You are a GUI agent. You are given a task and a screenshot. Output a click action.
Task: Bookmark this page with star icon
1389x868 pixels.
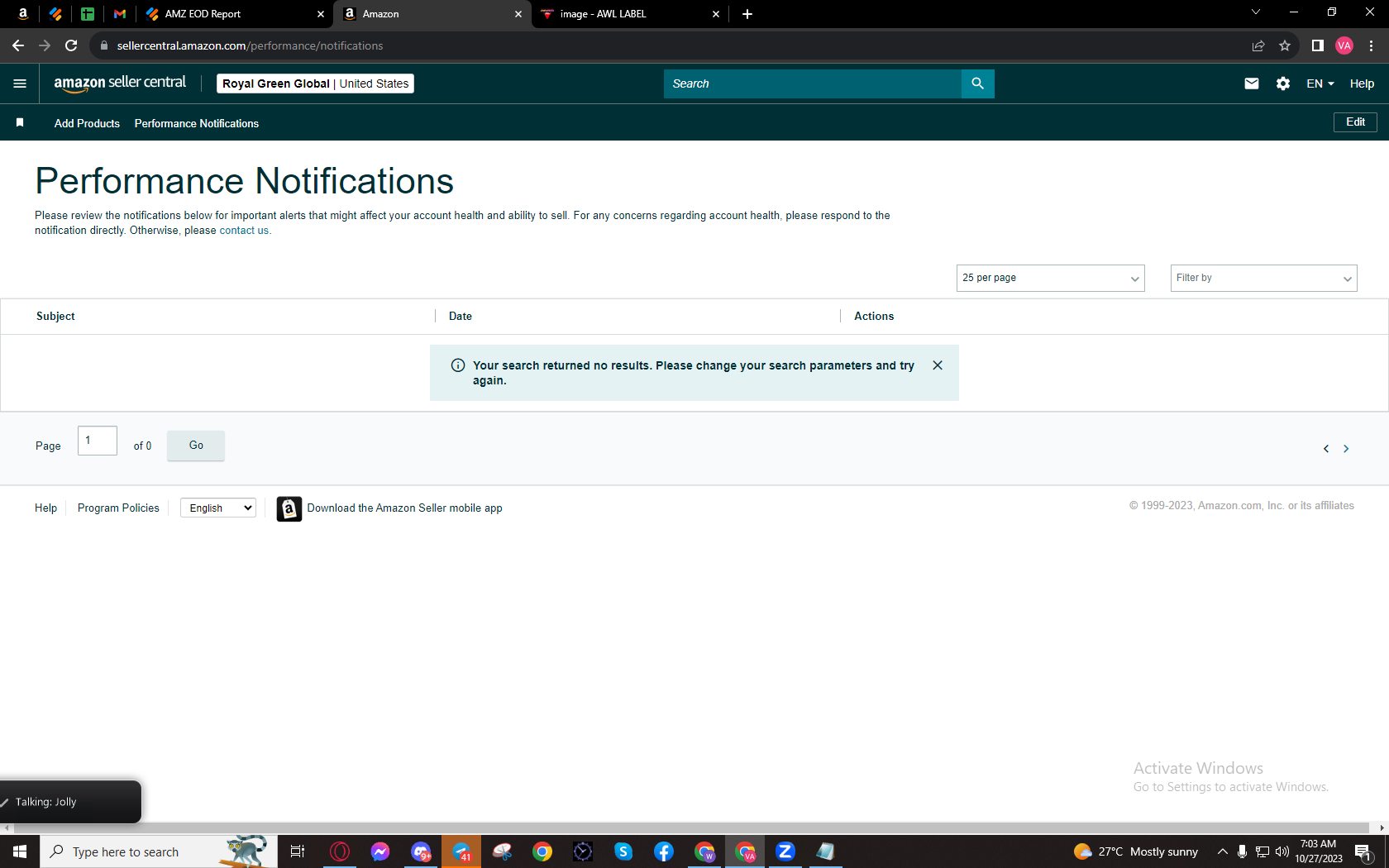point(1285,45)
